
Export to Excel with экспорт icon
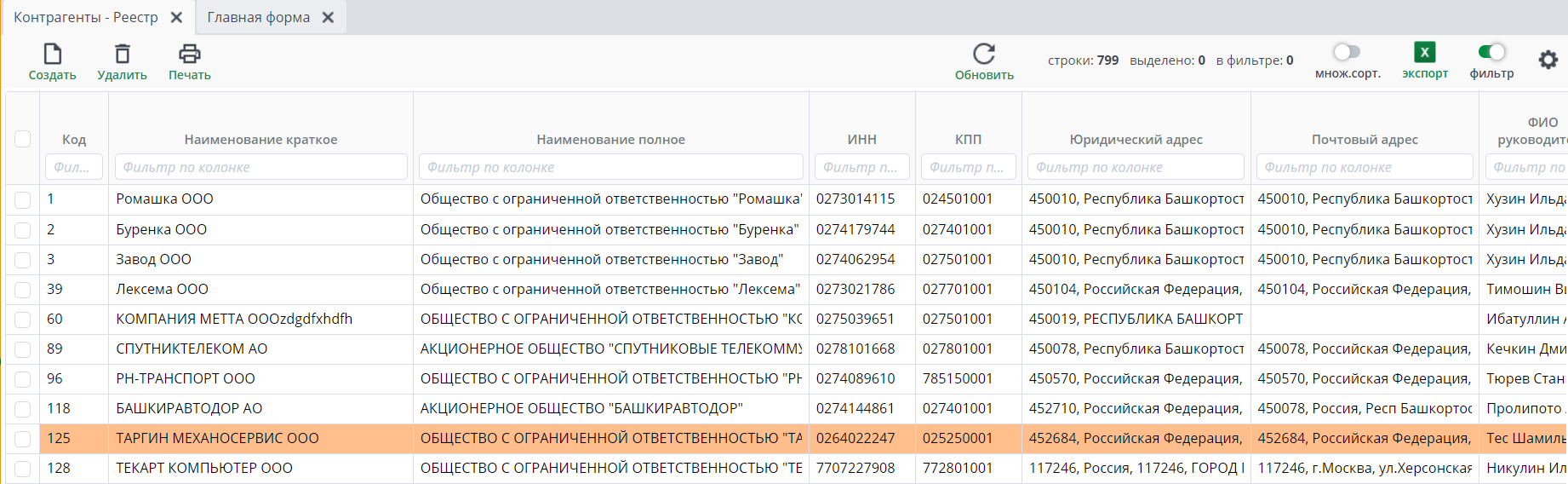pos(1424,53)
